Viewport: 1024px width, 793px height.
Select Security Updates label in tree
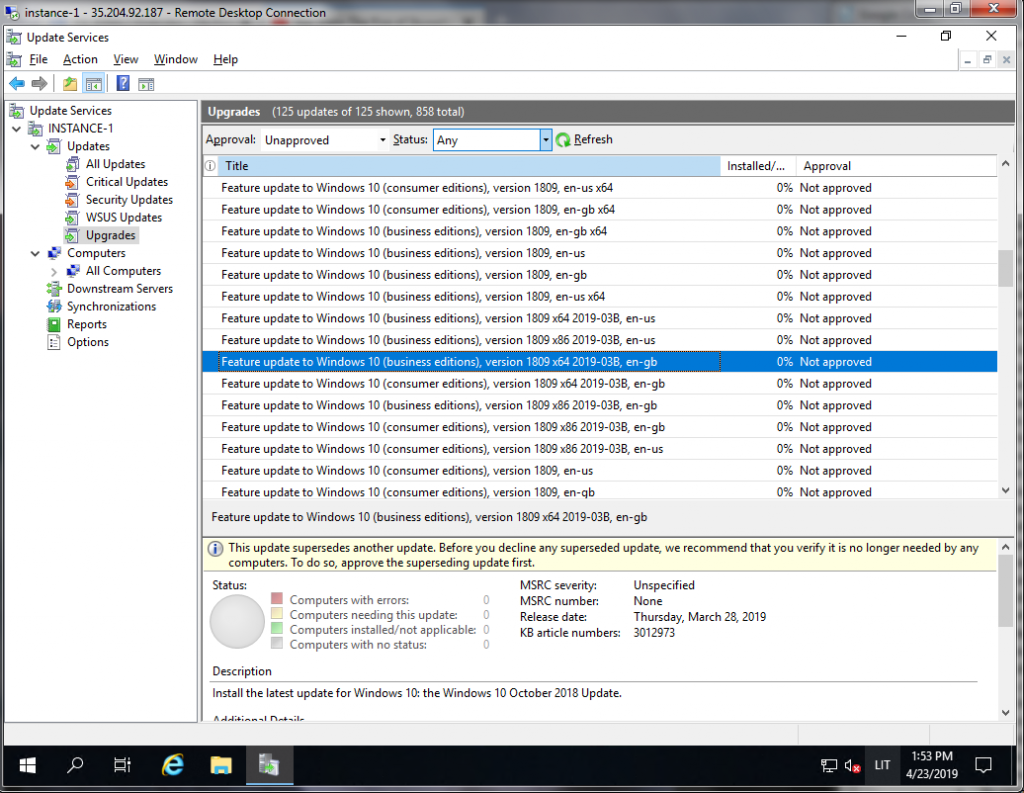click(129, 200)
